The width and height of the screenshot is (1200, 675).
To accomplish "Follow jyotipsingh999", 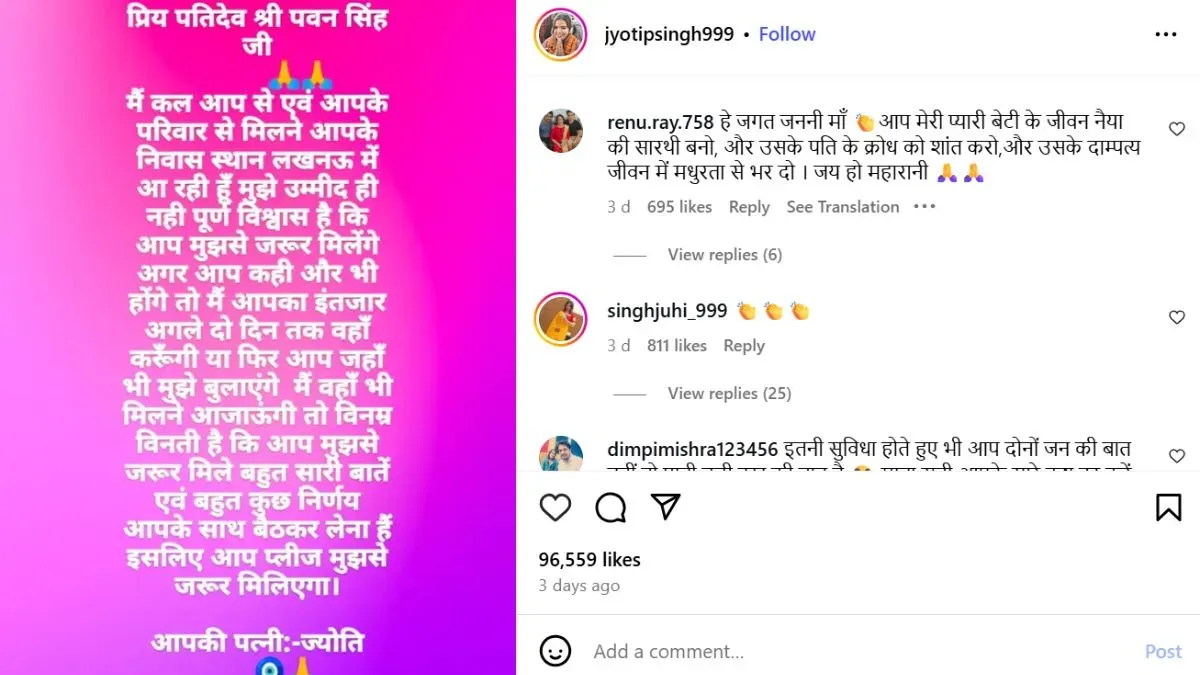I will coord(787,34).
